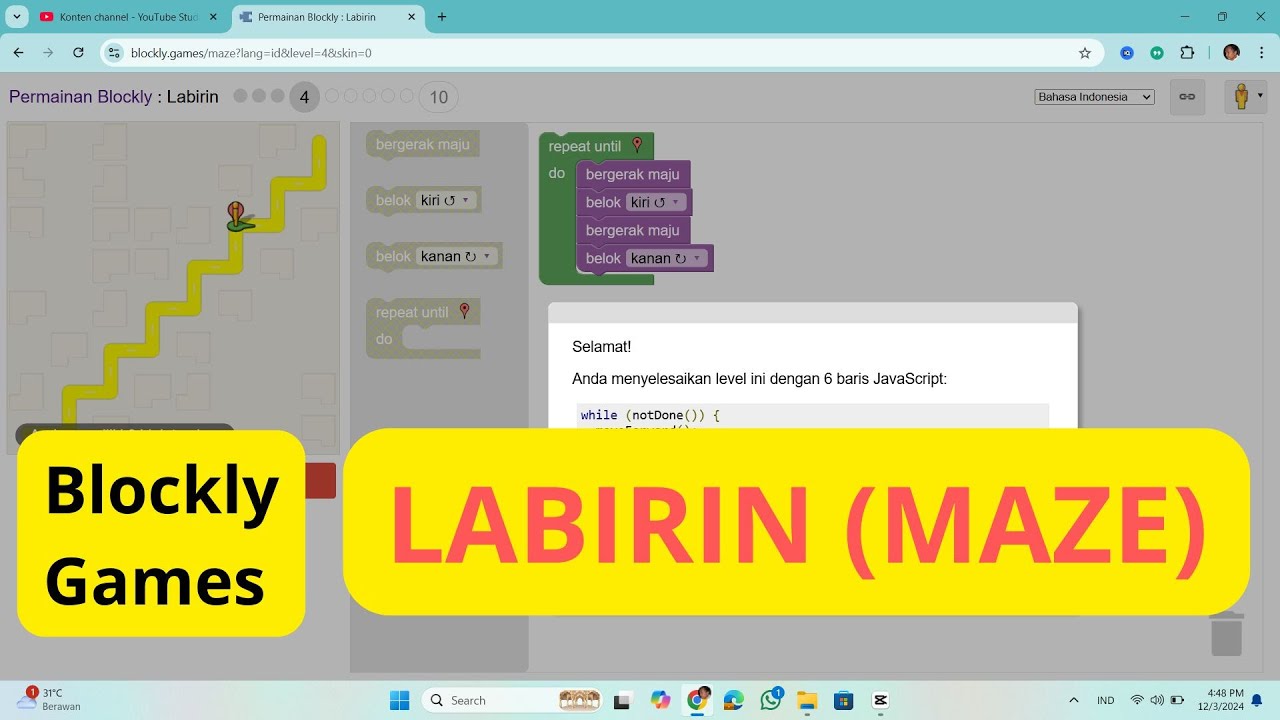1280x720 pixels.
Task: Reload the current page
Action: (x=78, y=53)
